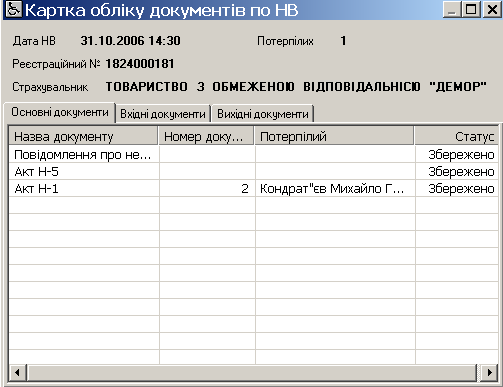
Task: Click the left scroll arrow
Action: (18, 372)
